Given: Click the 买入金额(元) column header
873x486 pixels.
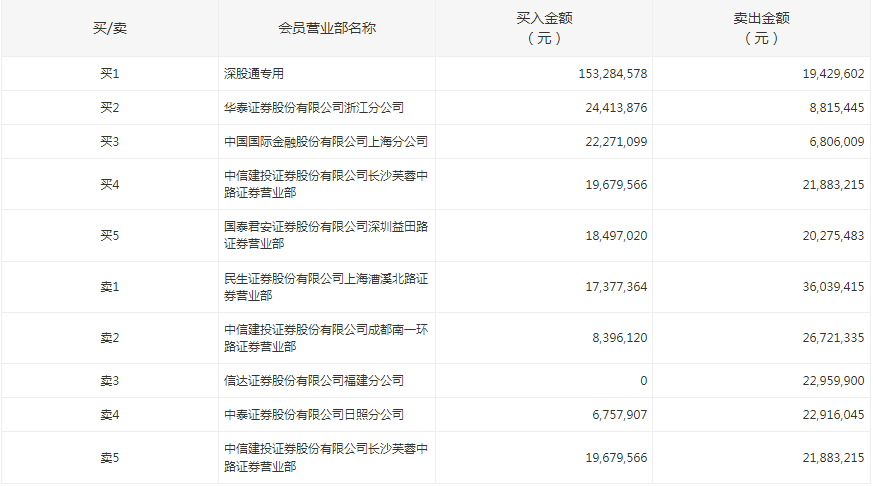Looking at the screenshot, I should (544, 28).
